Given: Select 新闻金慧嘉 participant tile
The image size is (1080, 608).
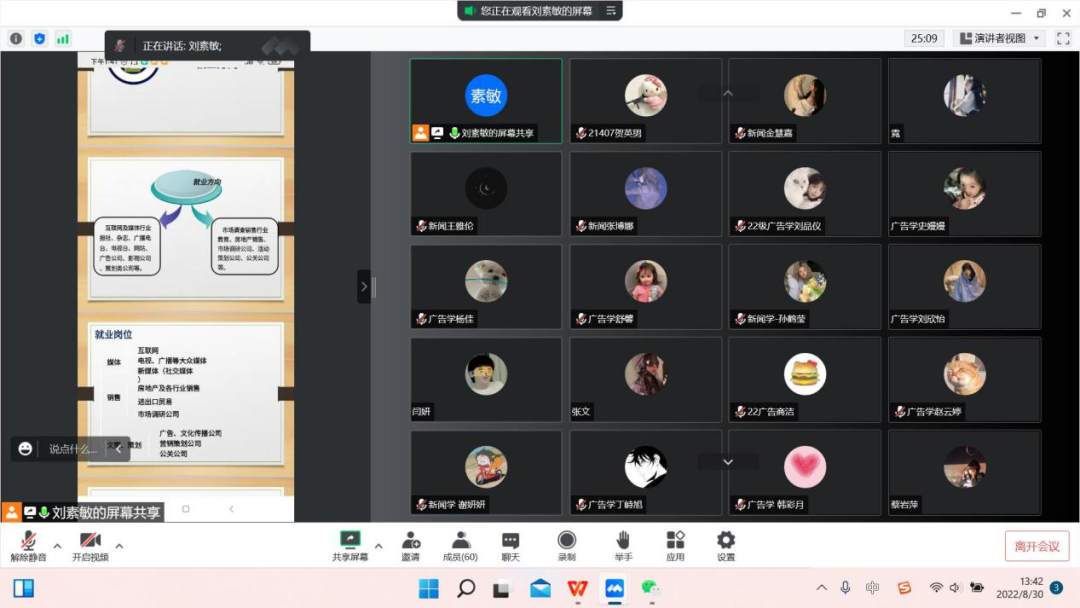Looking at the screenshot, I should pos(804,101).
